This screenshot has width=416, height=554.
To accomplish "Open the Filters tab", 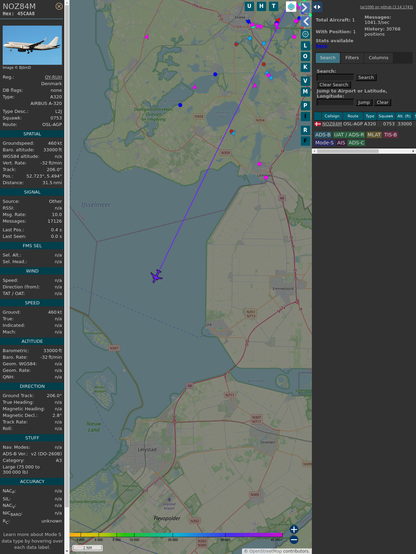I will 352,58.
